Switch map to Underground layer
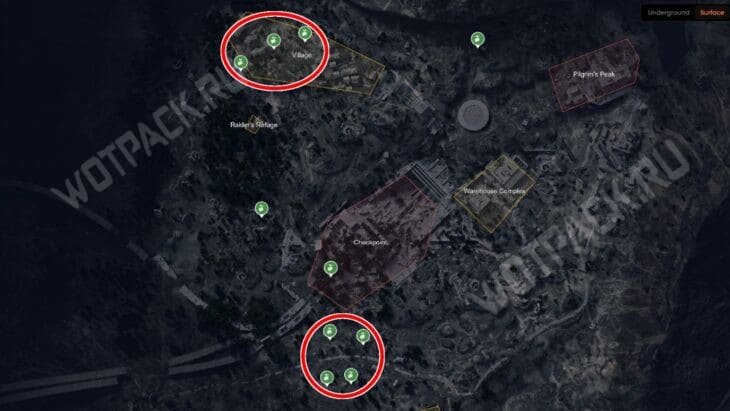This screenshot has width=730, height=411. (x=668, y=13)
